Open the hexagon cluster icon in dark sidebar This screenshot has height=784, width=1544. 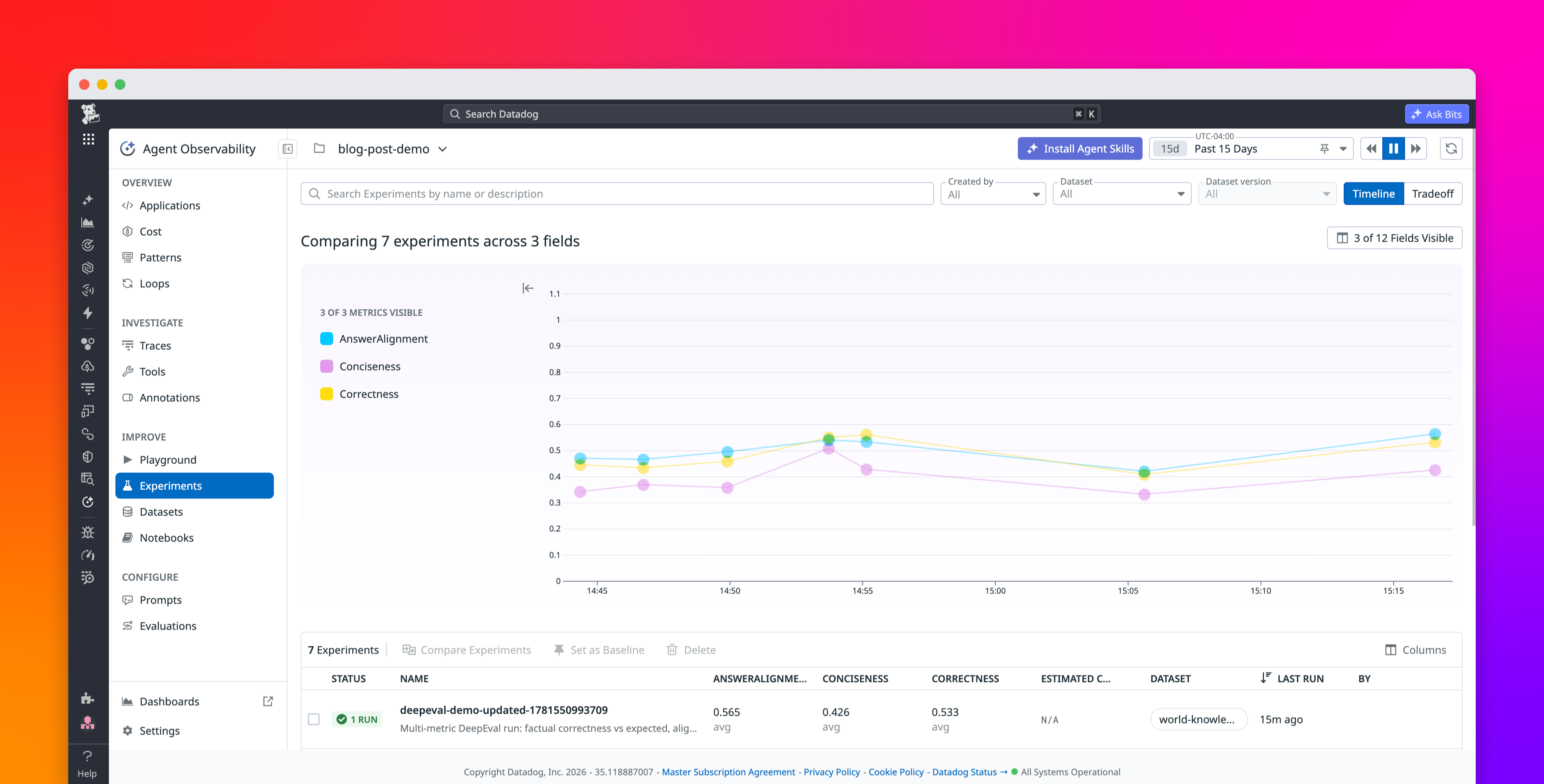pos(87,343)
